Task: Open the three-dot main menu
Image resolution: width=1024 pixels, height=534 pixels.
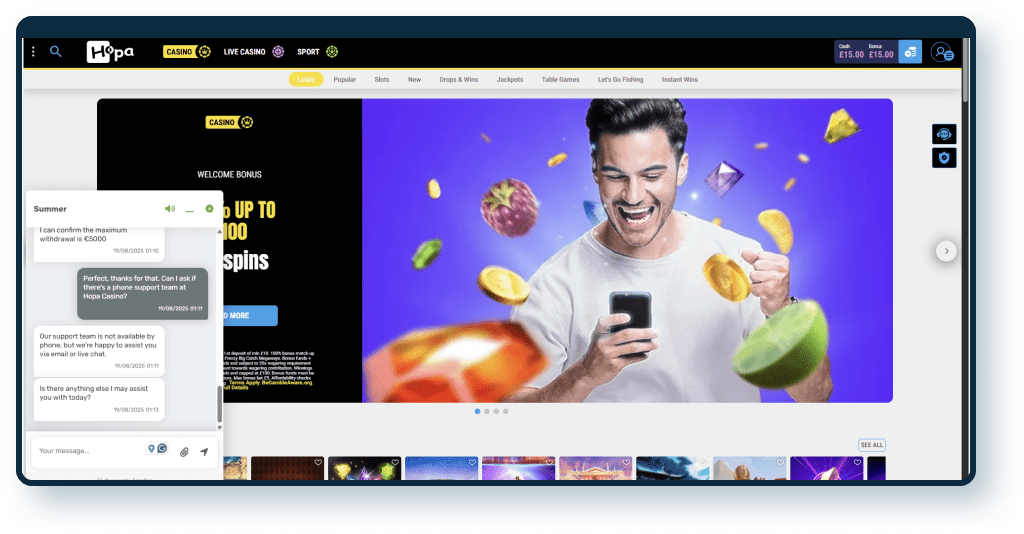Action: (33, 52)
